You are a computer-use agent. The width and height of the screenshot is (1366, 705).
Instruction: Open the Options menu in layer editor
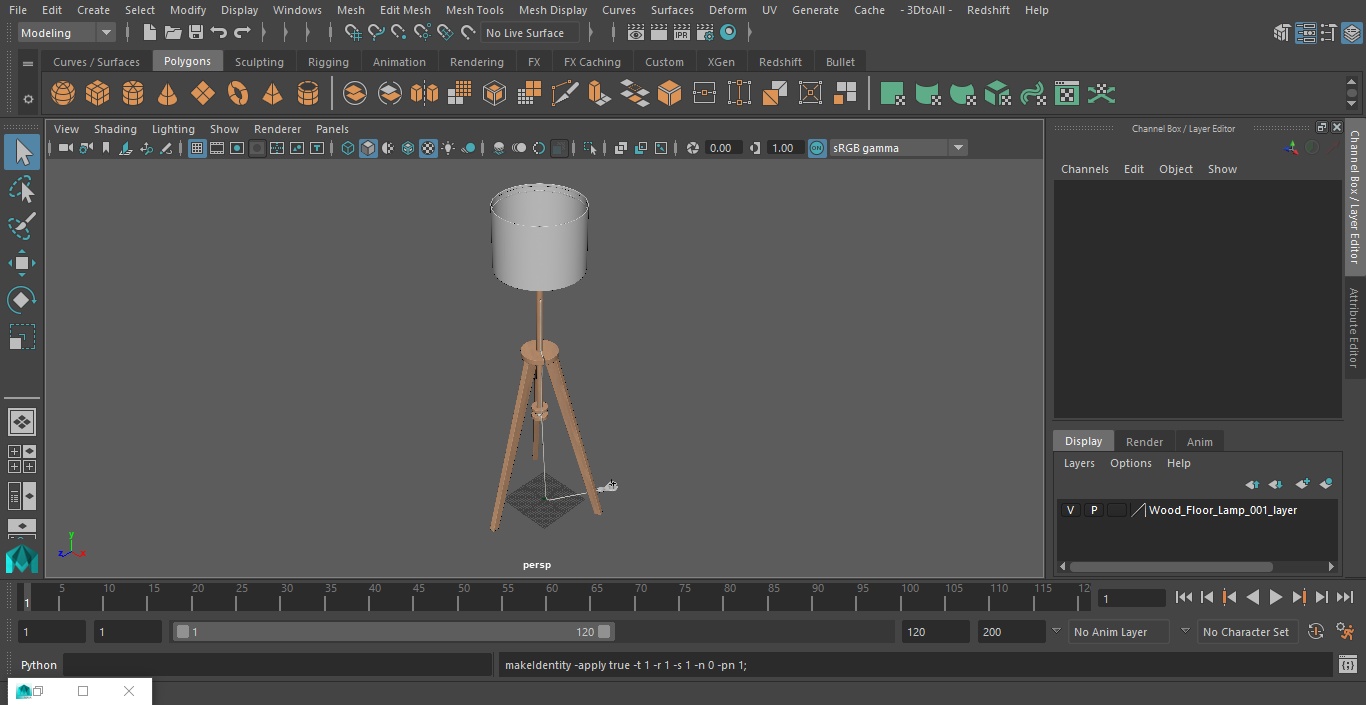pyautogui.click(x=1131, y=463)
